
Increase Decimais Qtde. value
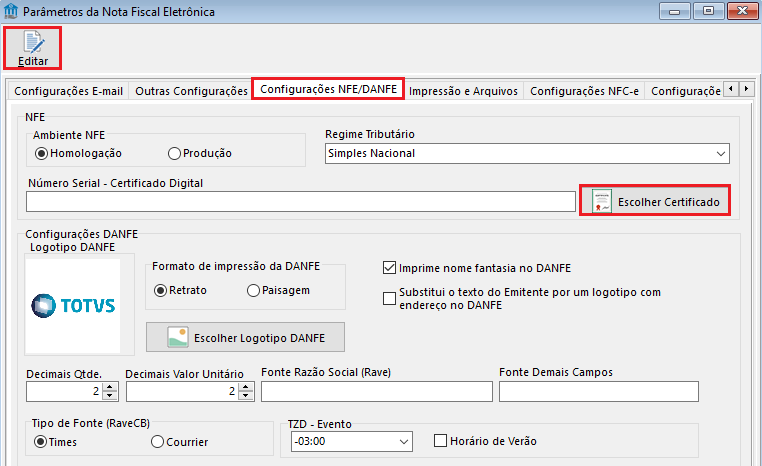pos(110,387)
